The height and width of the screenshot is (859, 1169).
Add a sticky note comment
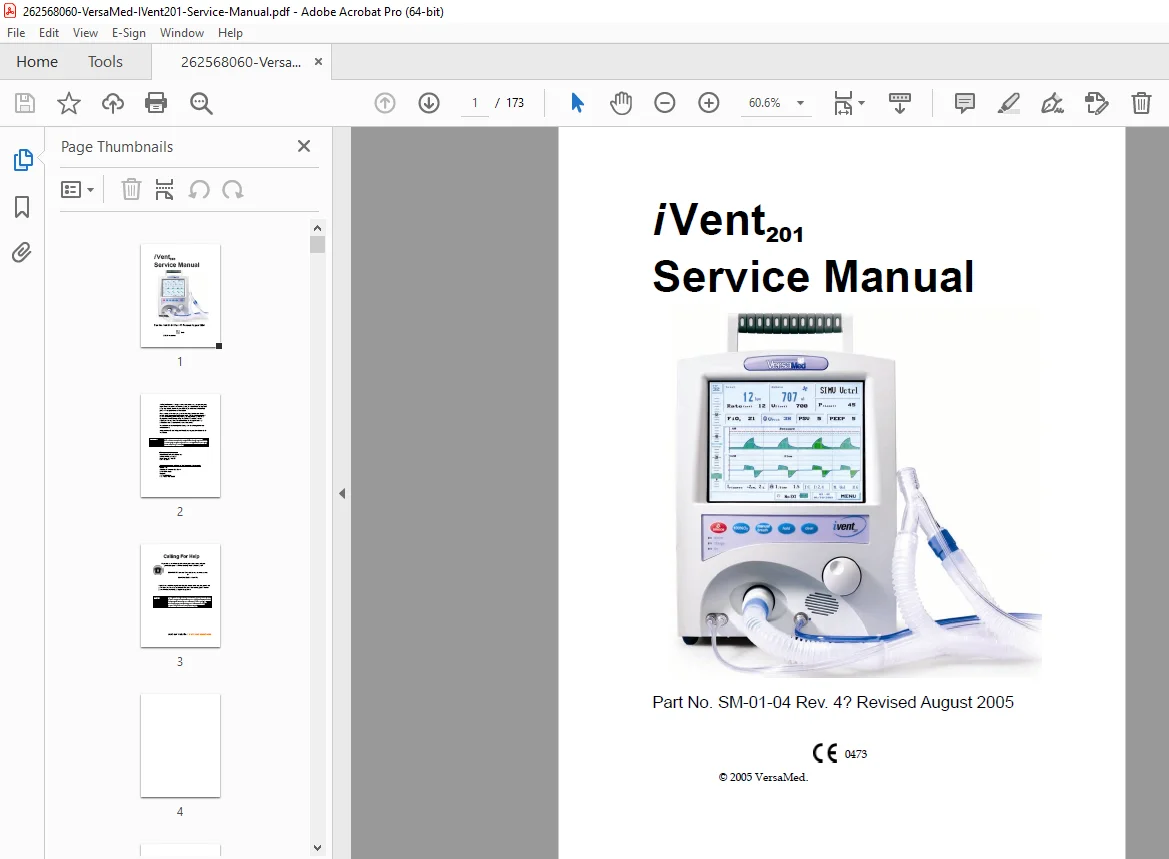pos(965,103)
